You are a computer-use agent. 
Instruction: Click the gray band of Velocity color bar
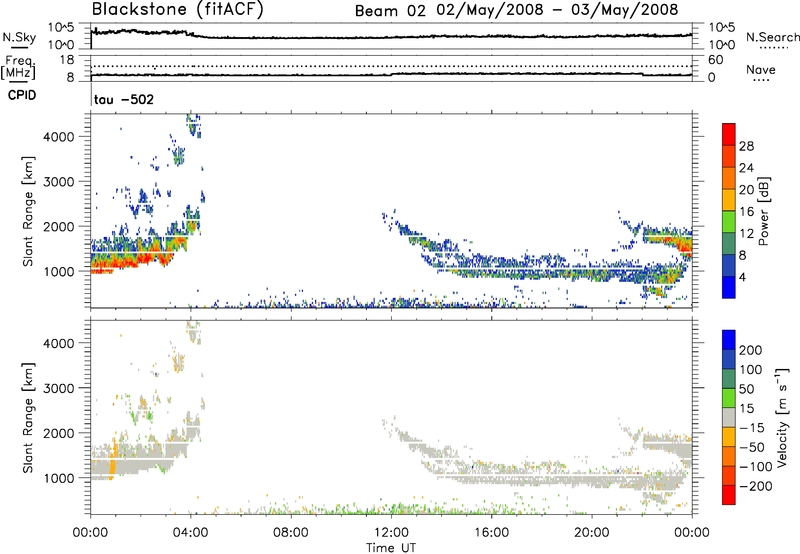729,418
